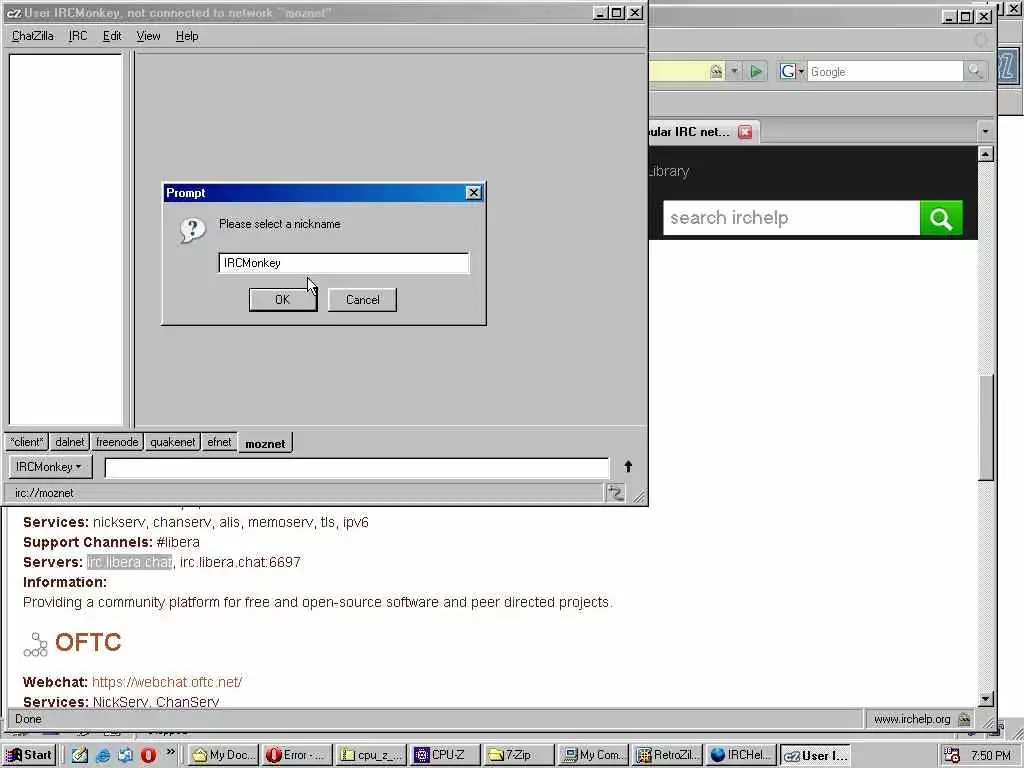Switch to the 7-Zip taskbar button

pyautogui.click(x=519, y=755)
